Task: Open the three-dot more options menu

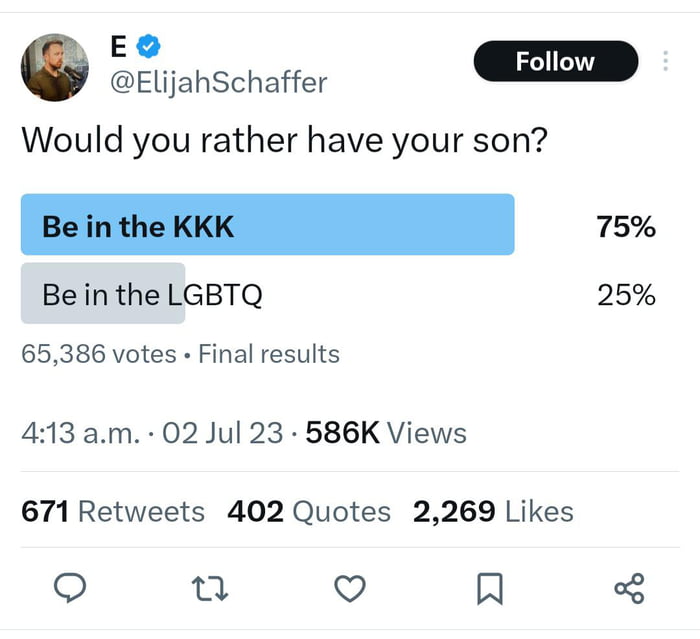Action: click(x=665, y=61)
